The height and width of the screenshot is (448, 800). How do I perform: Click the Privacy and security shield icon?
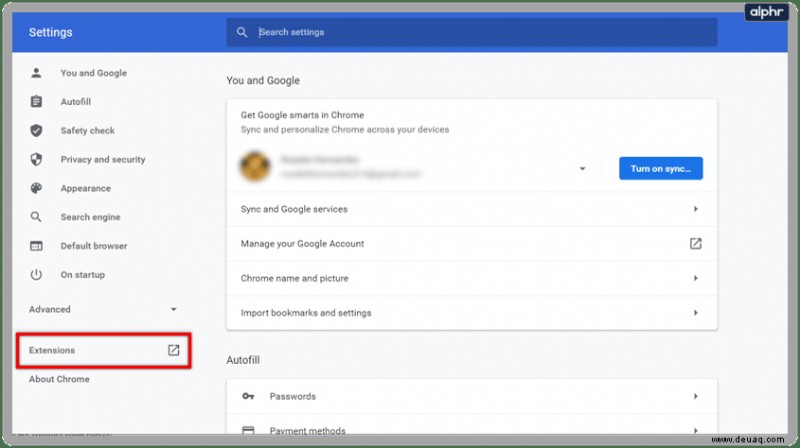pos(36,159)
